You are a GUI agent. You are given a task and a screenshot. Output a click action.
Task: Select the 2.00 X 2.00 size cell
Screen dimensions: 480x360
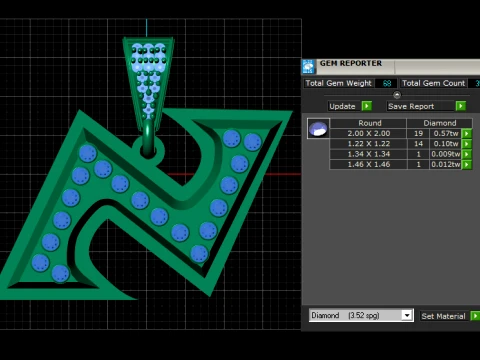tap(368, 134)
